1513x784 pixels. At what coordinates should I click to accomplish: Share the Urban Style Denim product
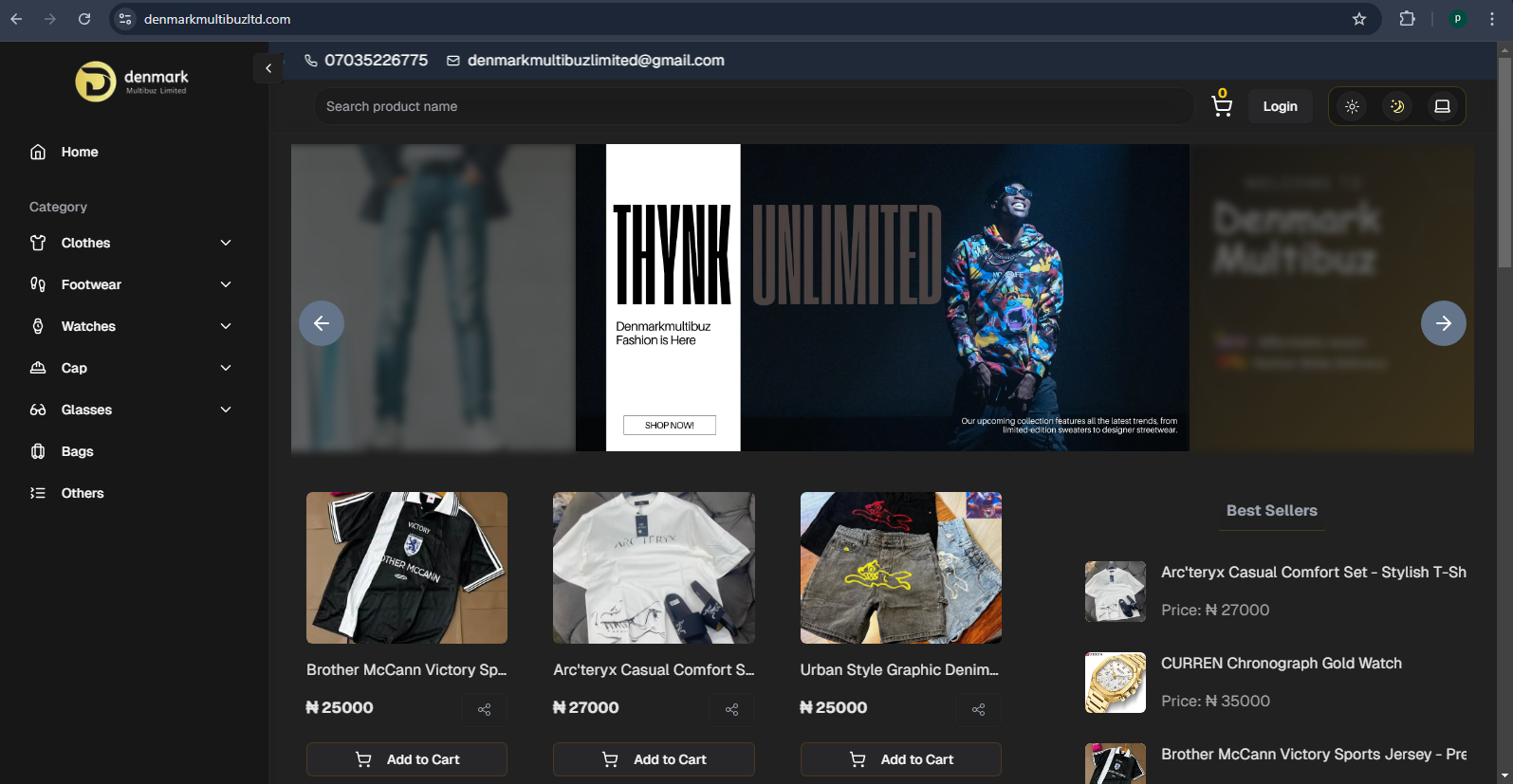click(x=979, y=709)
